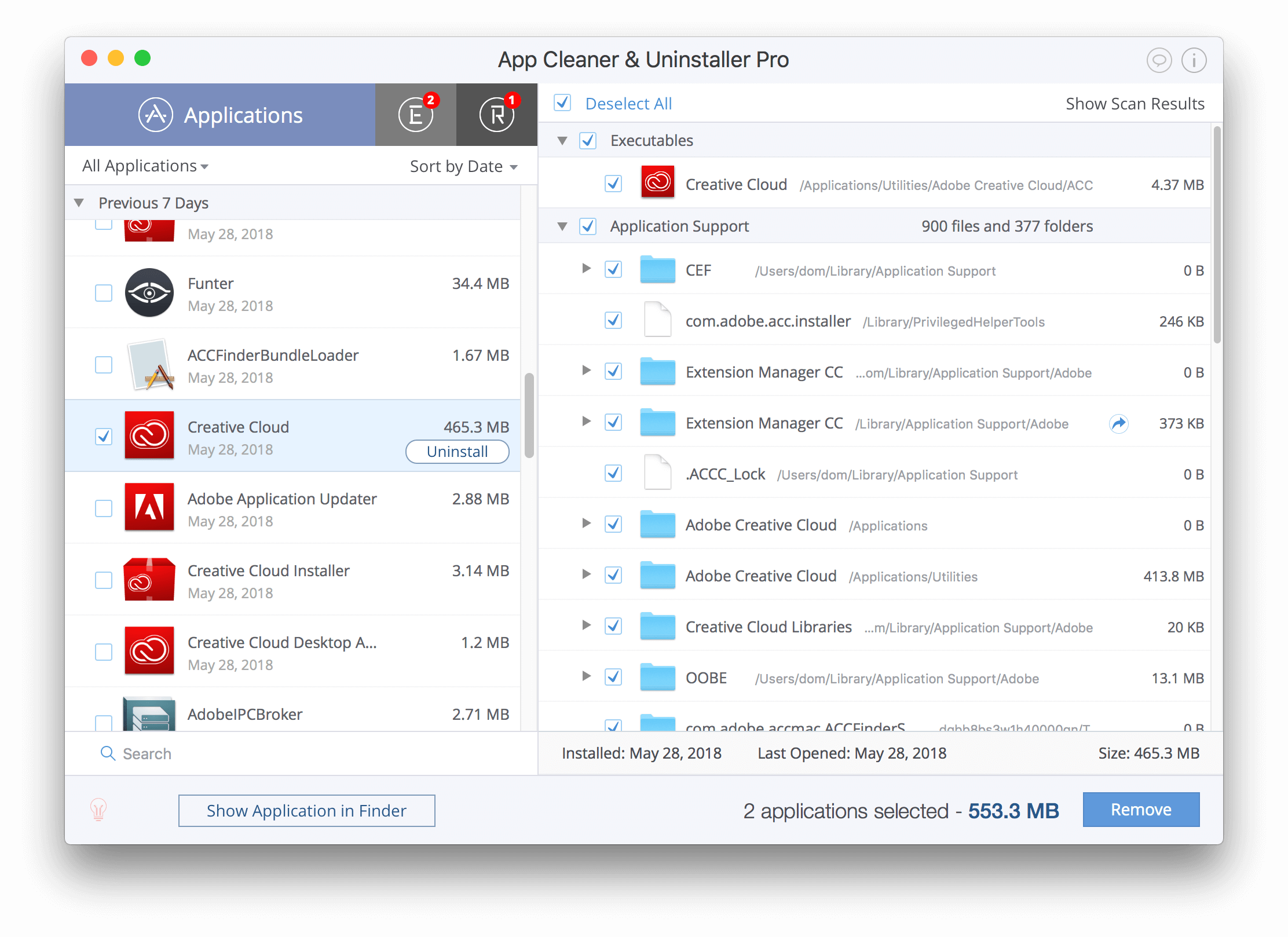Image resolution: width=1288 pixels, height=937 pixels.
Task: Click the Adobe Application Updater icon
Action: 149,510
